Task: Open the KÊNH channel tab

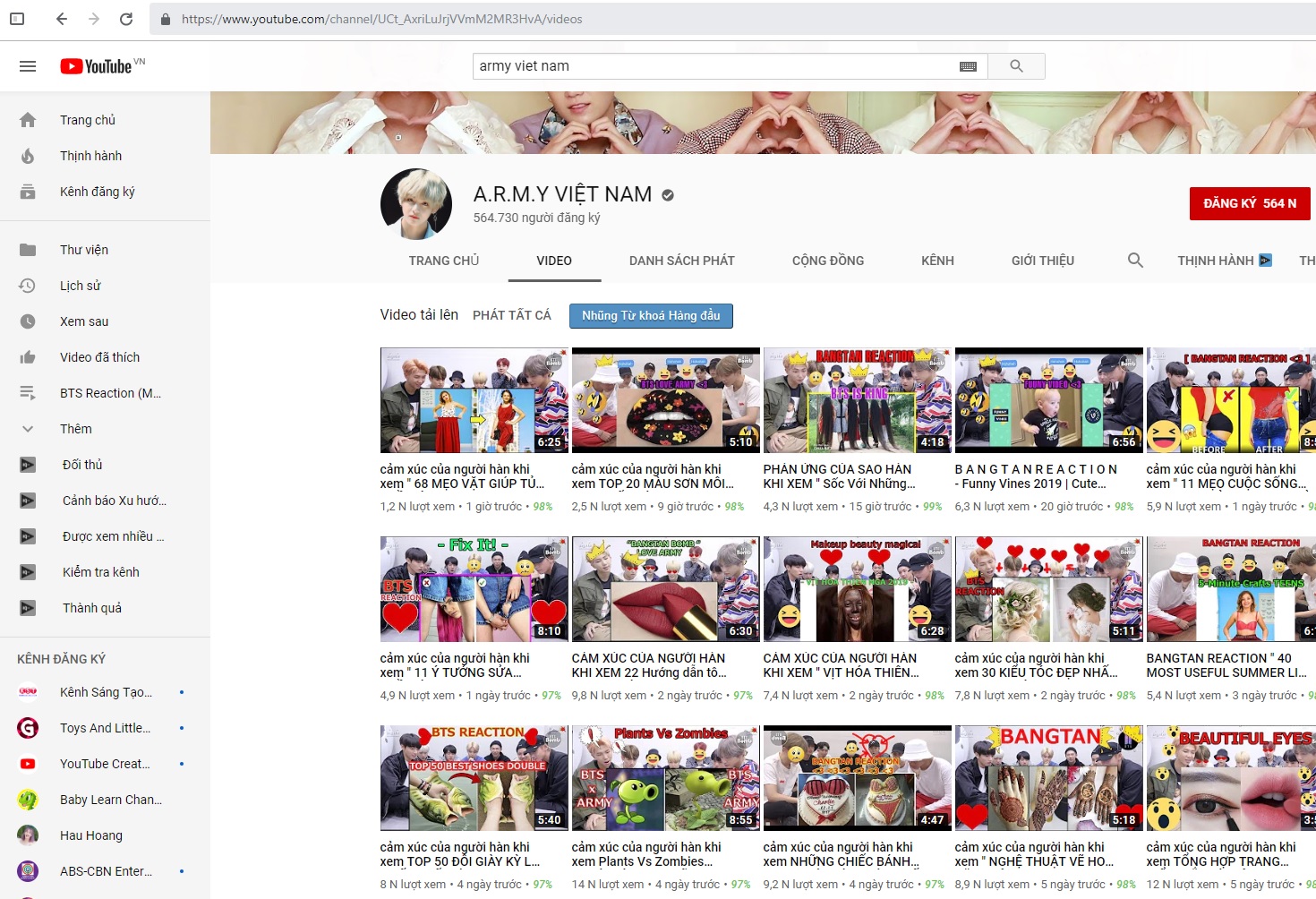Action: [937, 261]
